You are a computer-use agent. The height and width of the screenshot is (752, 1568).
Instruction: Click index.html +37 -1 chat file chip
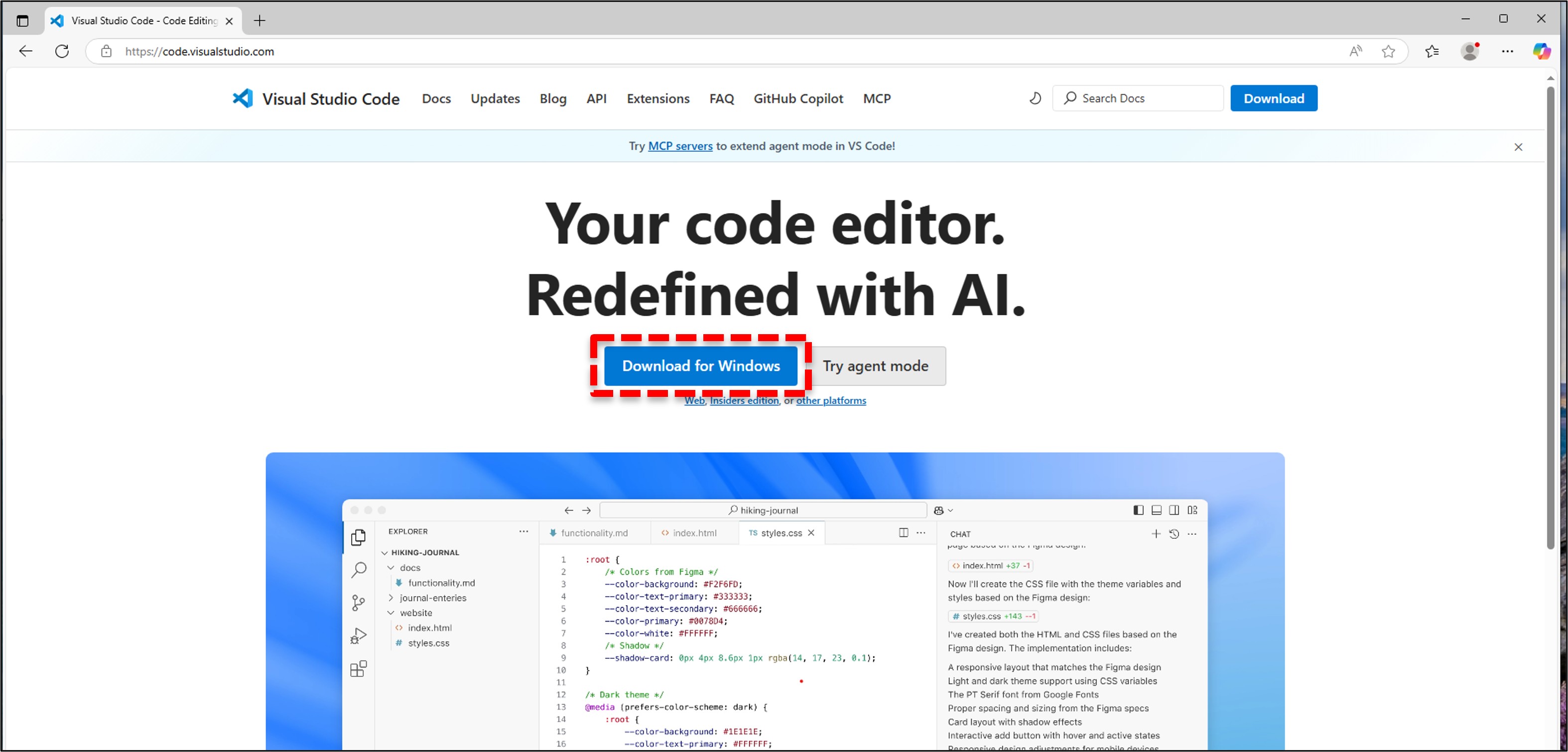point(990,566)
